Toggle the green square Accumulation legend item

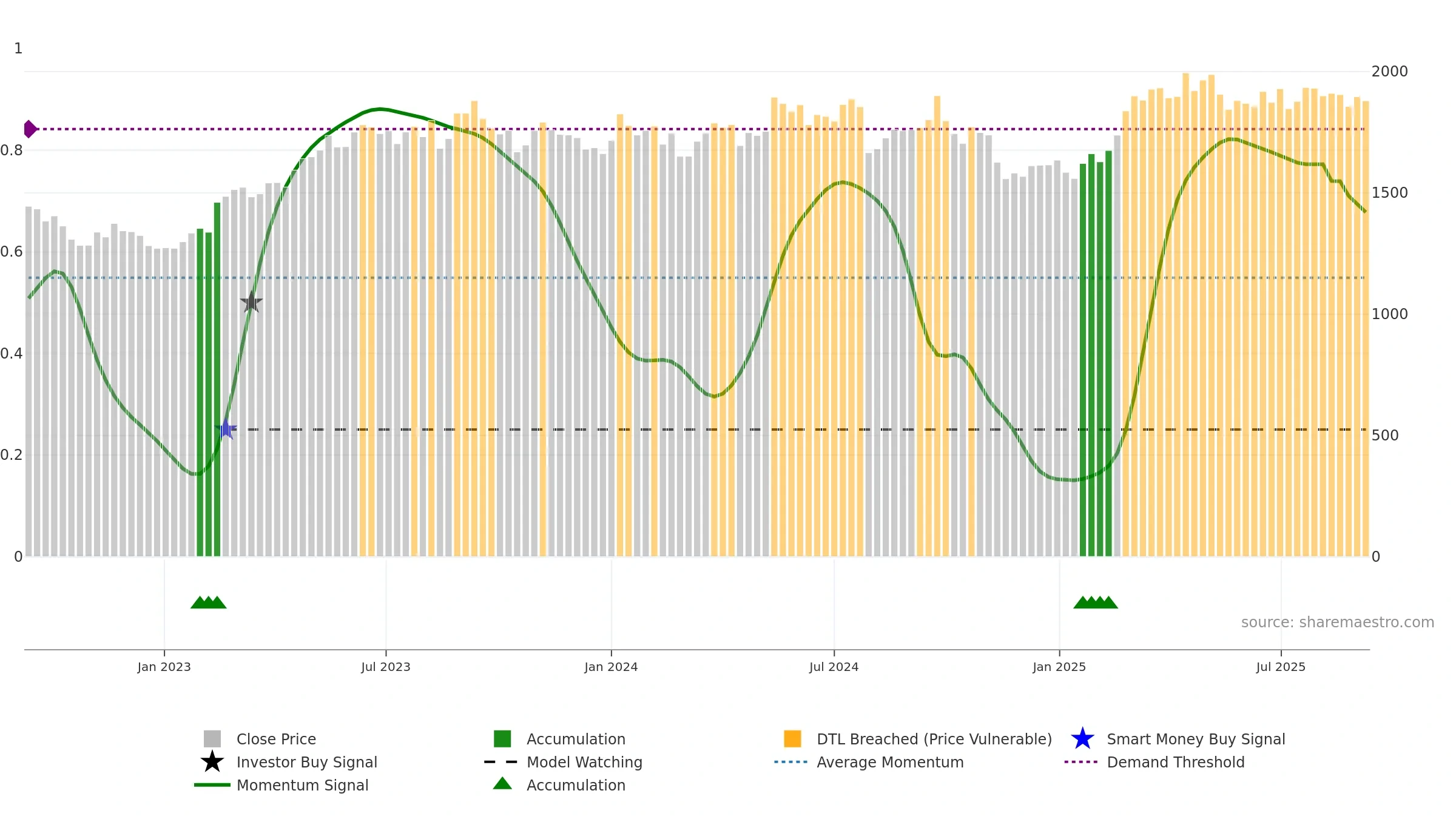click(559, 739)
